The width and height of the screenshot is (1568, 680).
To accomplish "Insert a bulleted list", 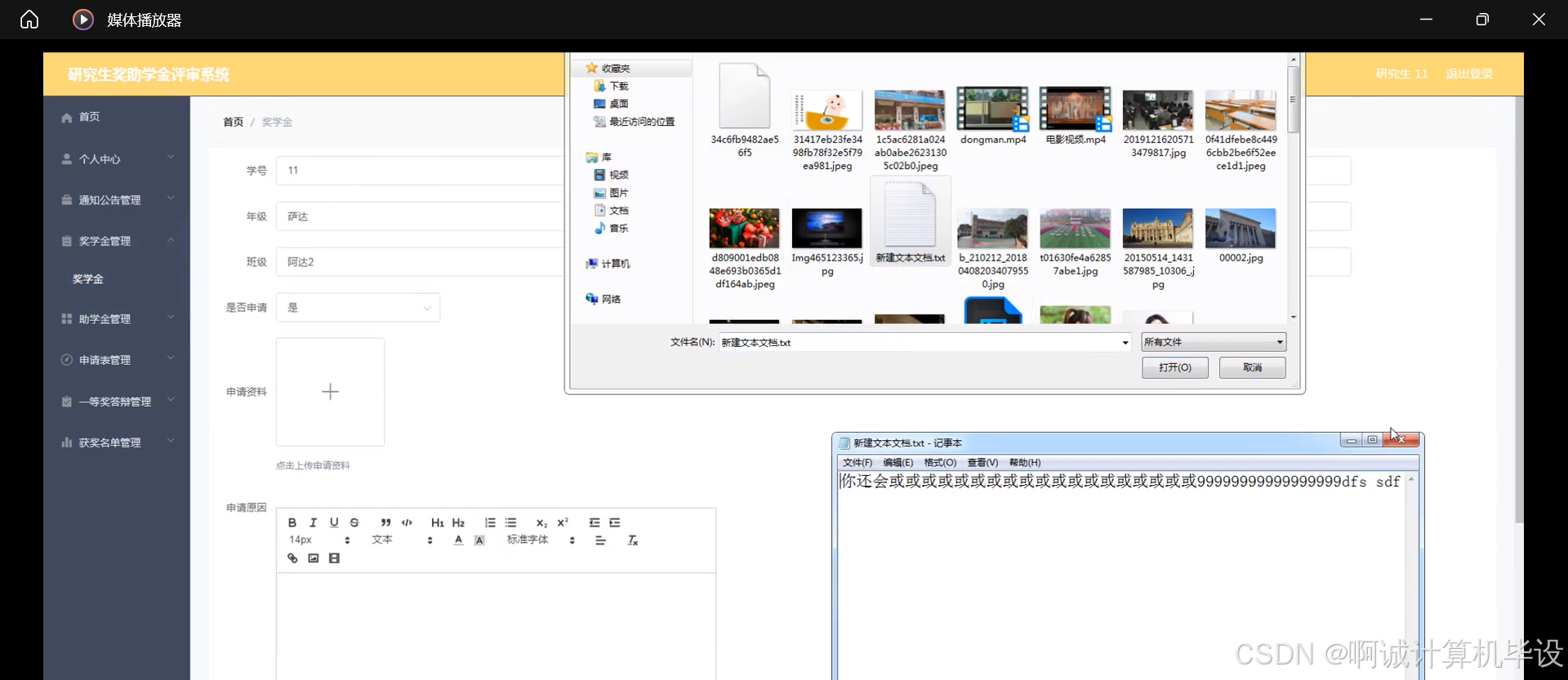I will click(x=510, y=522).
